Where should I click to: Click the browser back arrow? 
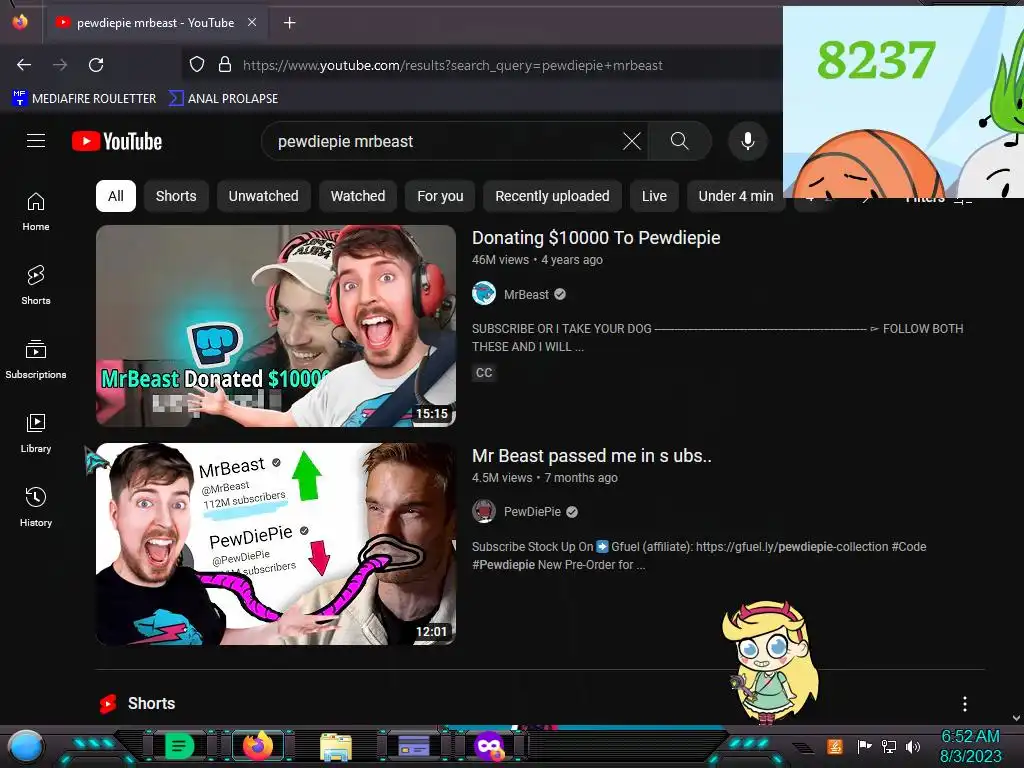[x=24, y=65]
